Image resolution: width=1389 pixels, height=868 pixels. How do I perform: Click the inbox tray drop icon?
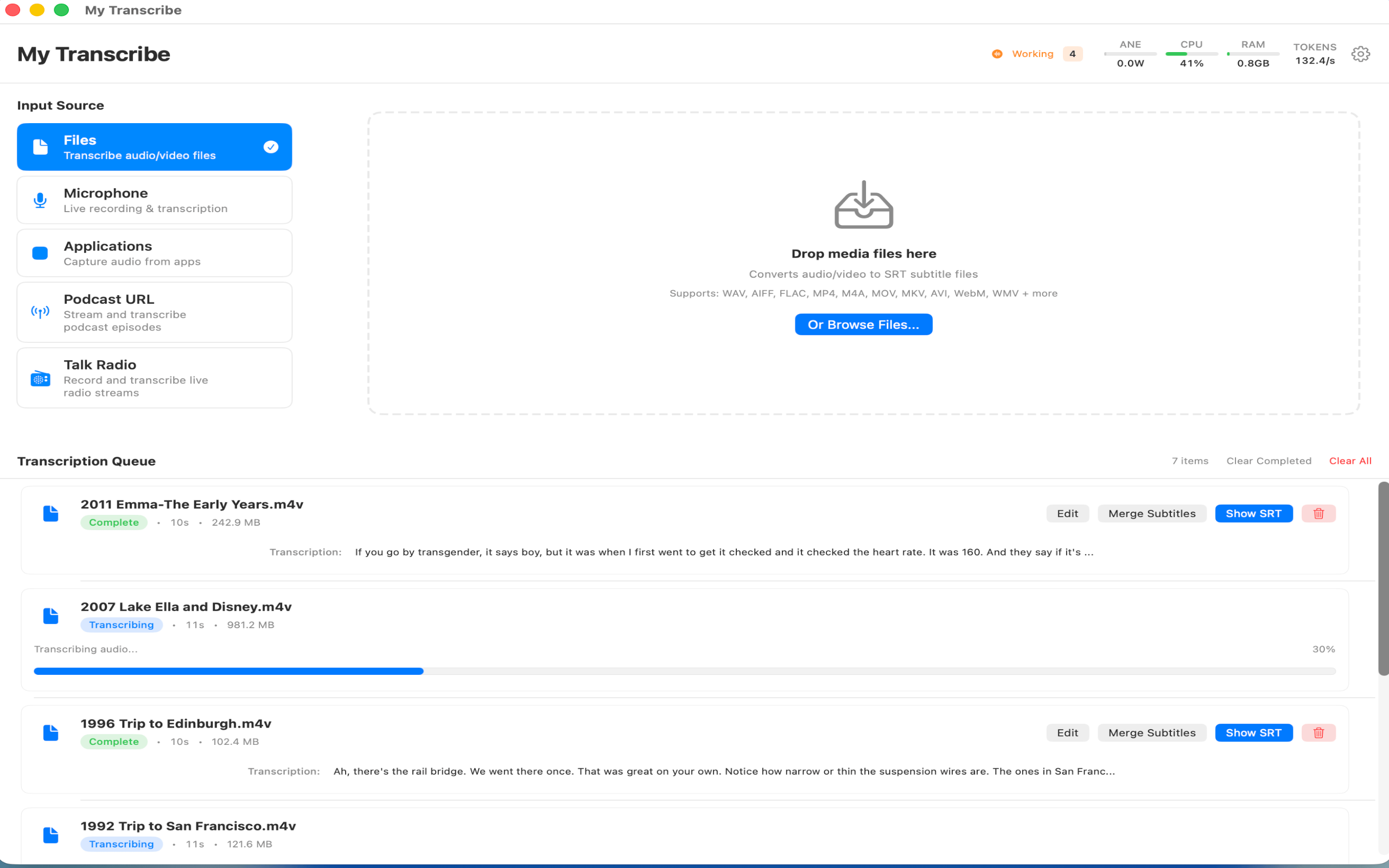[863, 205]
